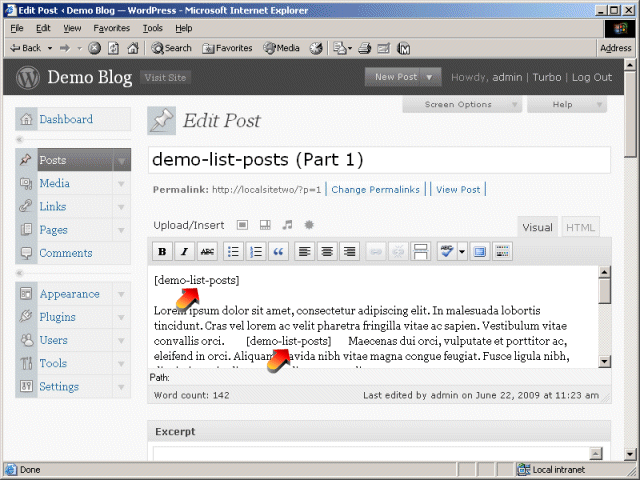Open the Help menu in menu bar
Viewport: 640px width, 480px height.
pos(184,28)
